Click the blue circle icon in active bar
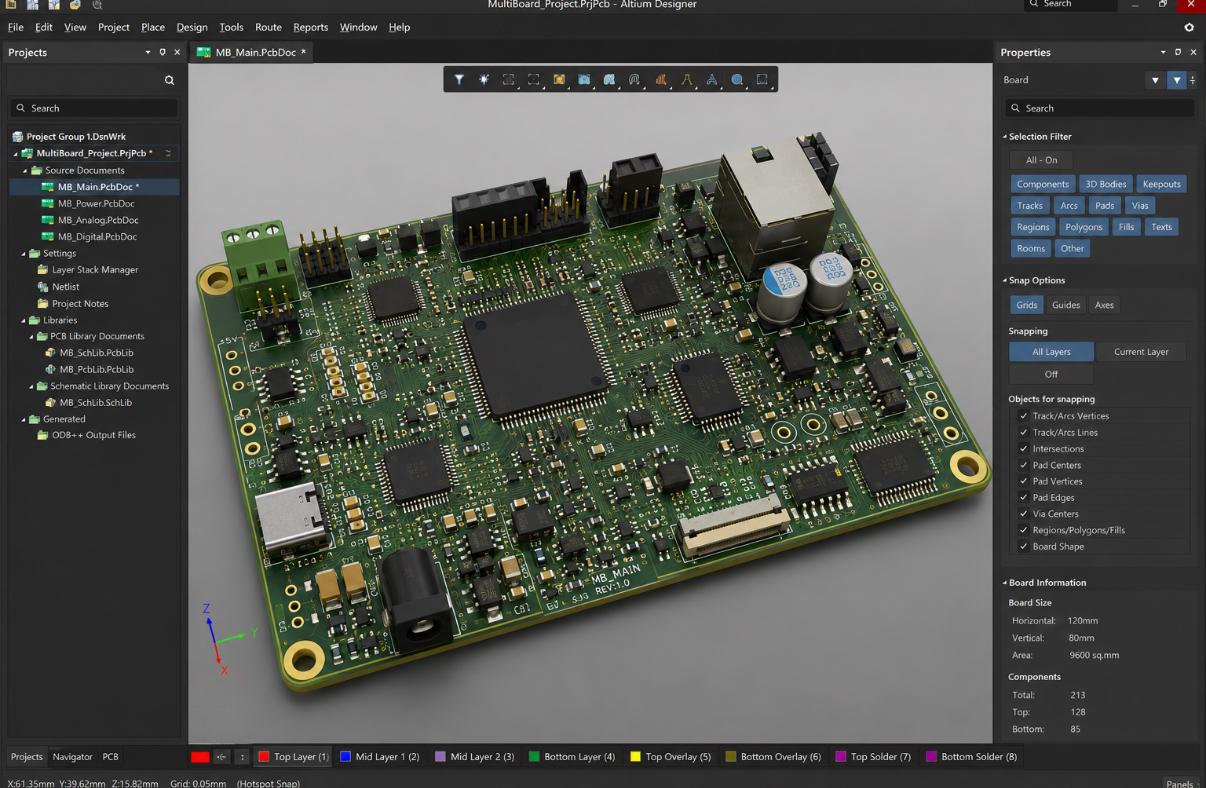The width and height of the screenshot is (1206, 788). [737, 80]
